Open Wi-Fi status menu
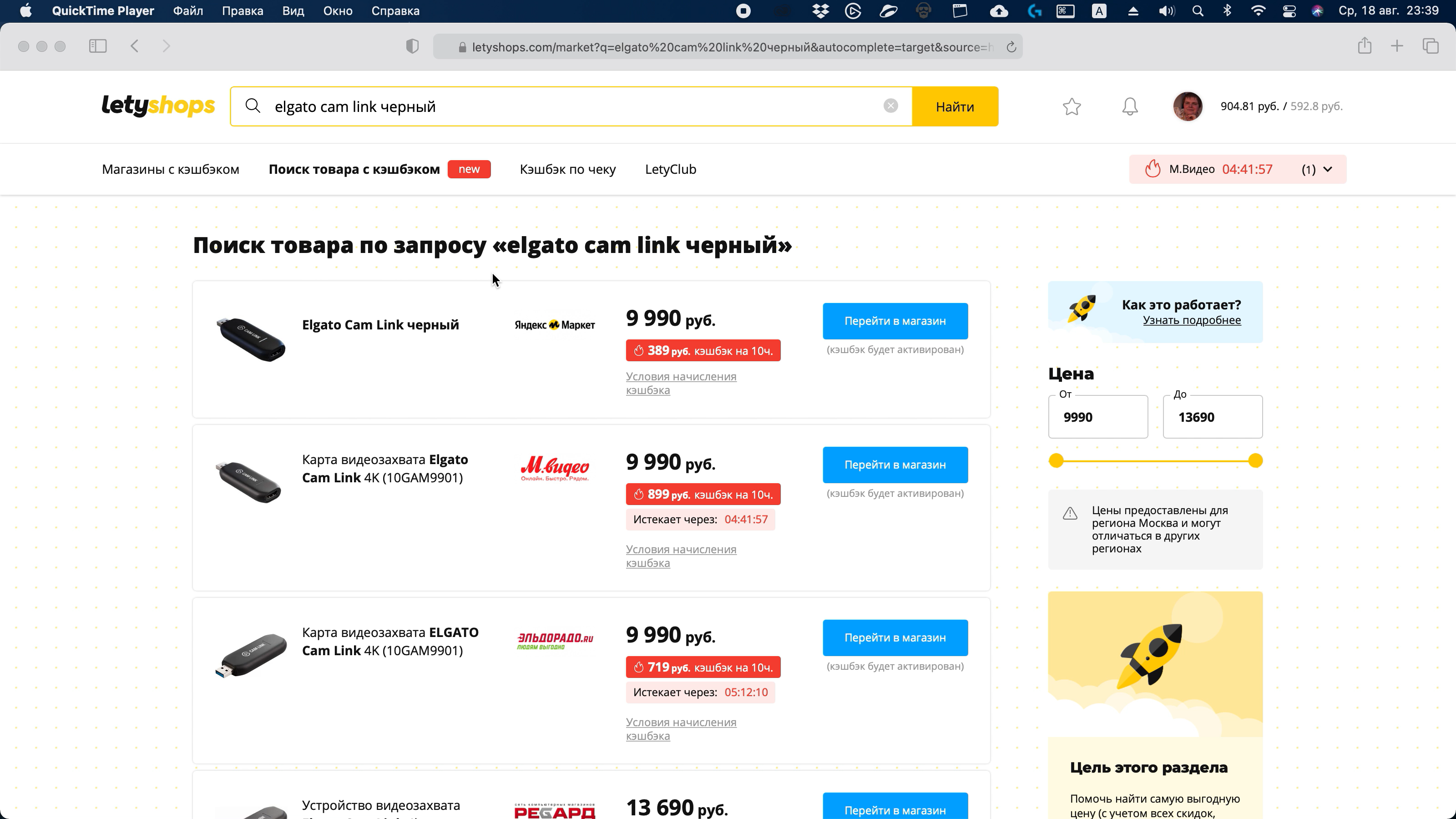This screenshot has width=1456, height=819. coord(1258,11)
